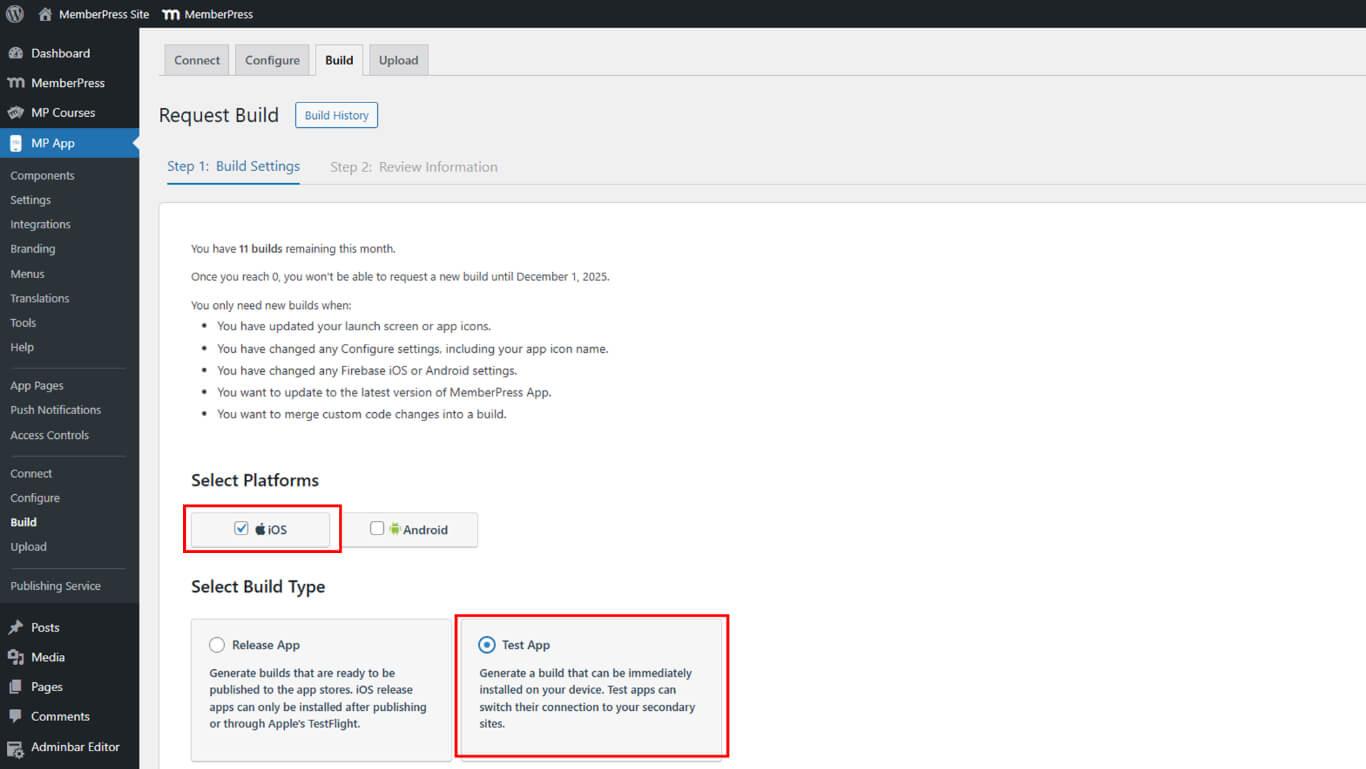Click the Posts pin icon in sidebar
The height and width of the screenshot is (769, 1366).
point(16,628)
